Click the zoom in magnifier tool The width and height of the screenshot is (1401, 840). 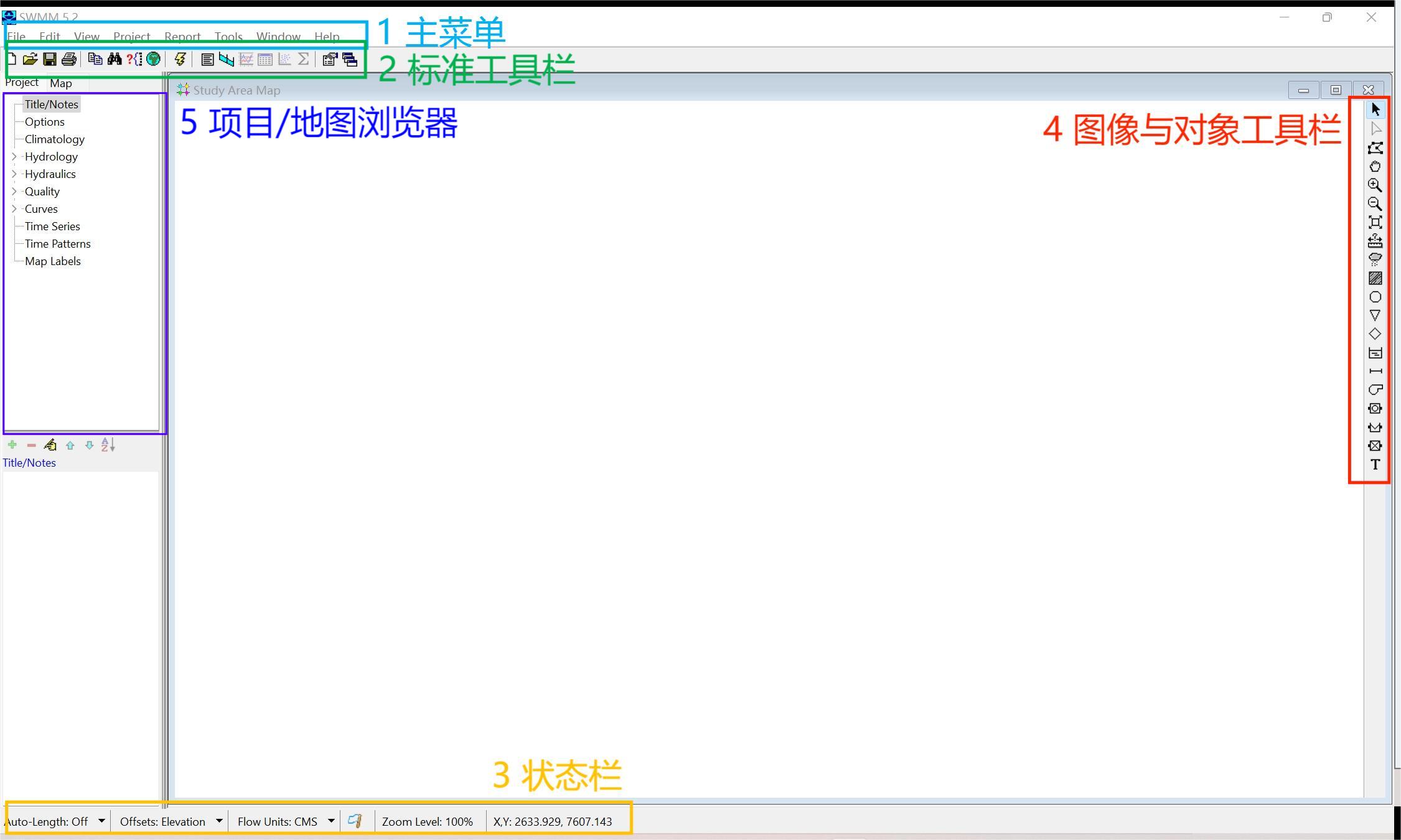click(1375, 185)
